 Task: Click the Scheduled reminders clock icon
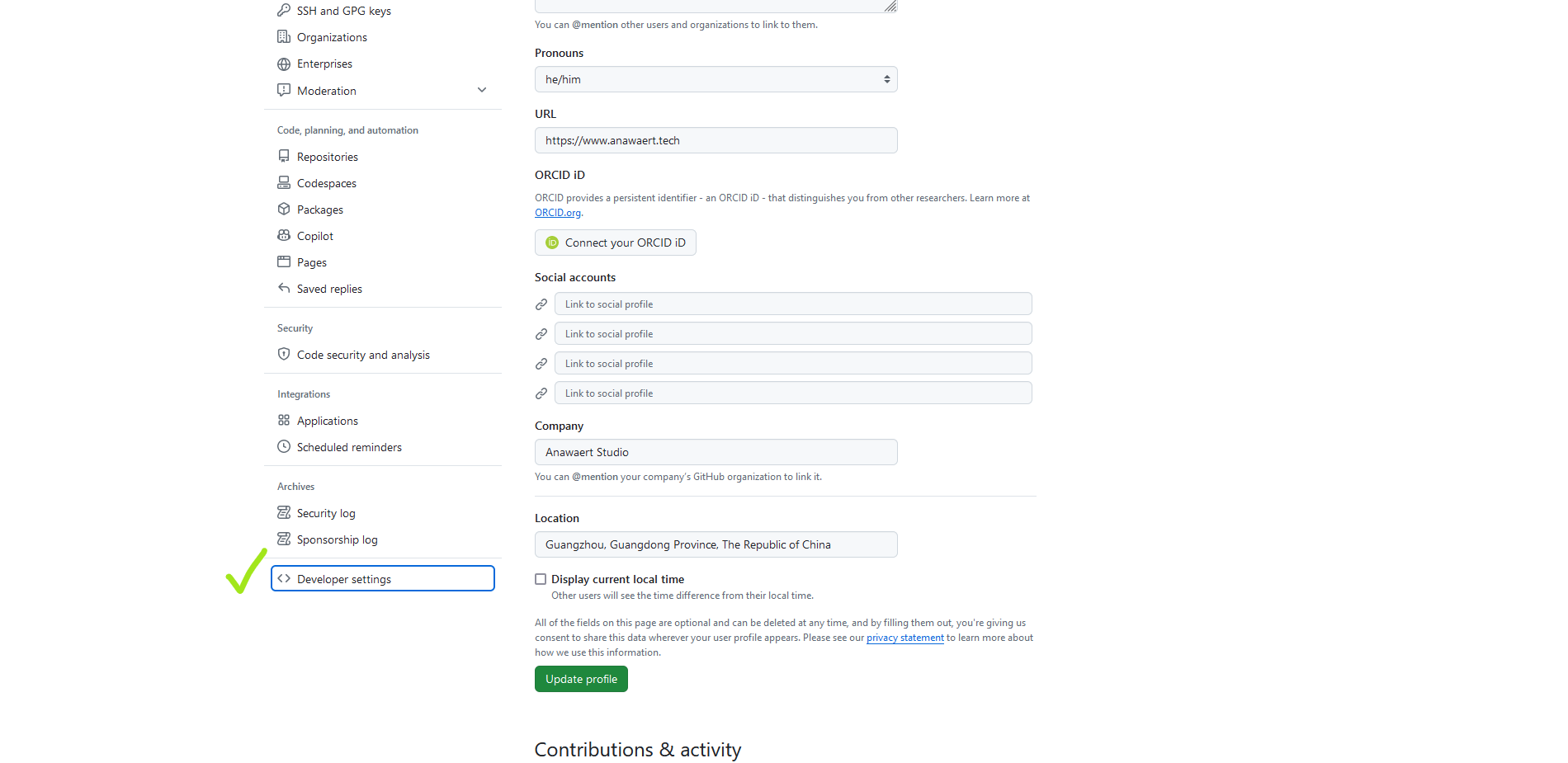click(284, 447)
